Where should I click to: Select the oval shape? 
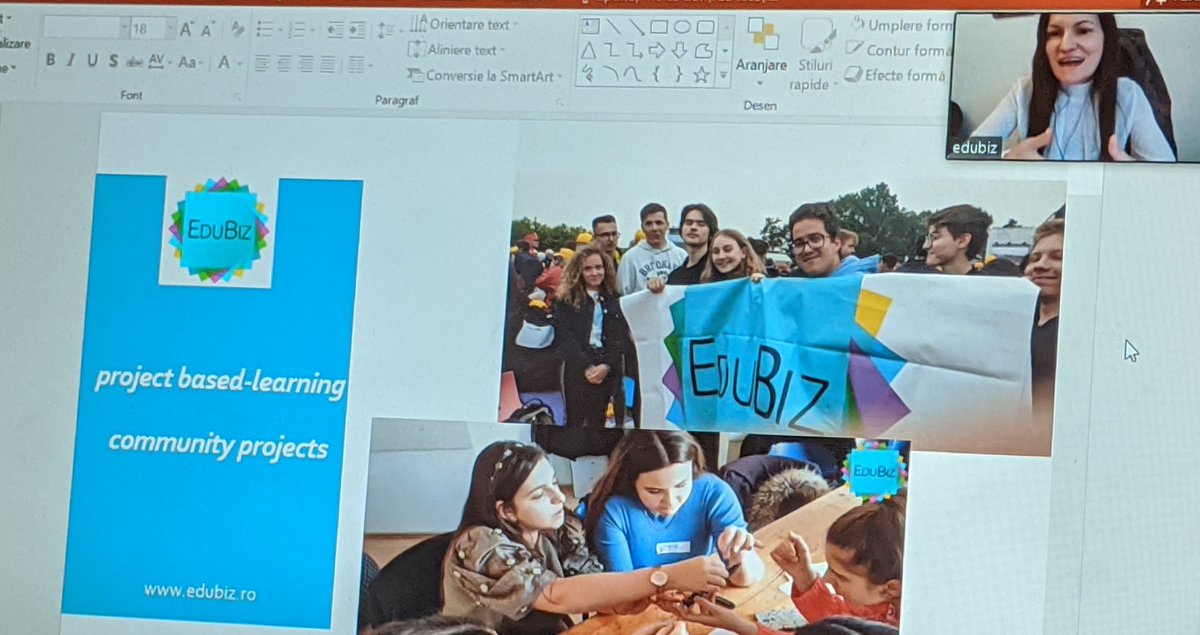[682, 27]
